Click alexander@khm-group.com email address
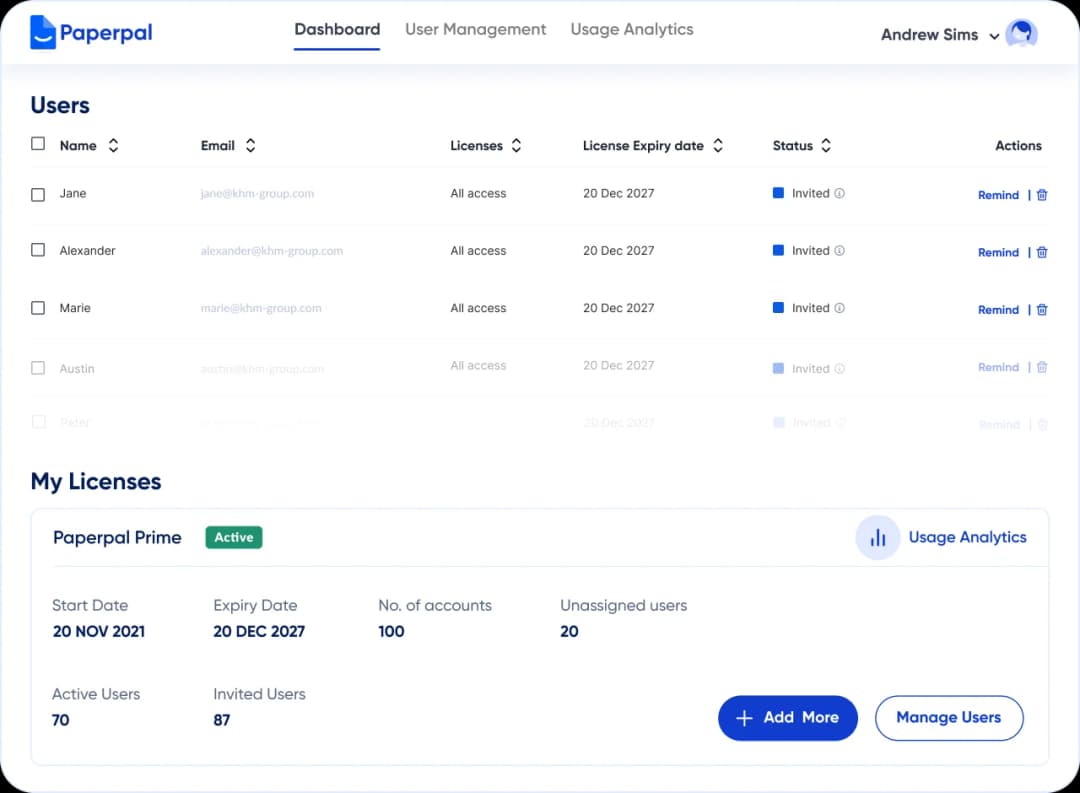Viewport: 1080px width, 793px height. pos(271,251)
